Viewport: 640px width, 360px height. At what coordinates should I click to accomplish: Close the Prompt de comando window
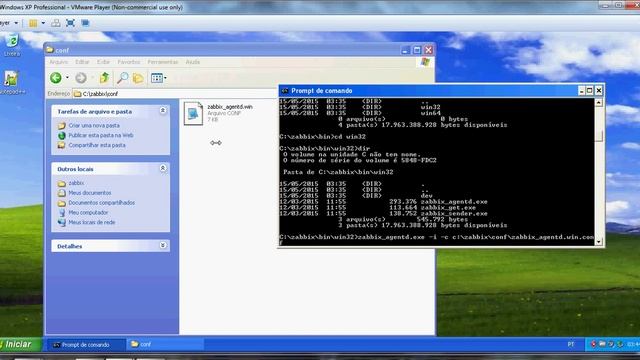pos(599,91)
